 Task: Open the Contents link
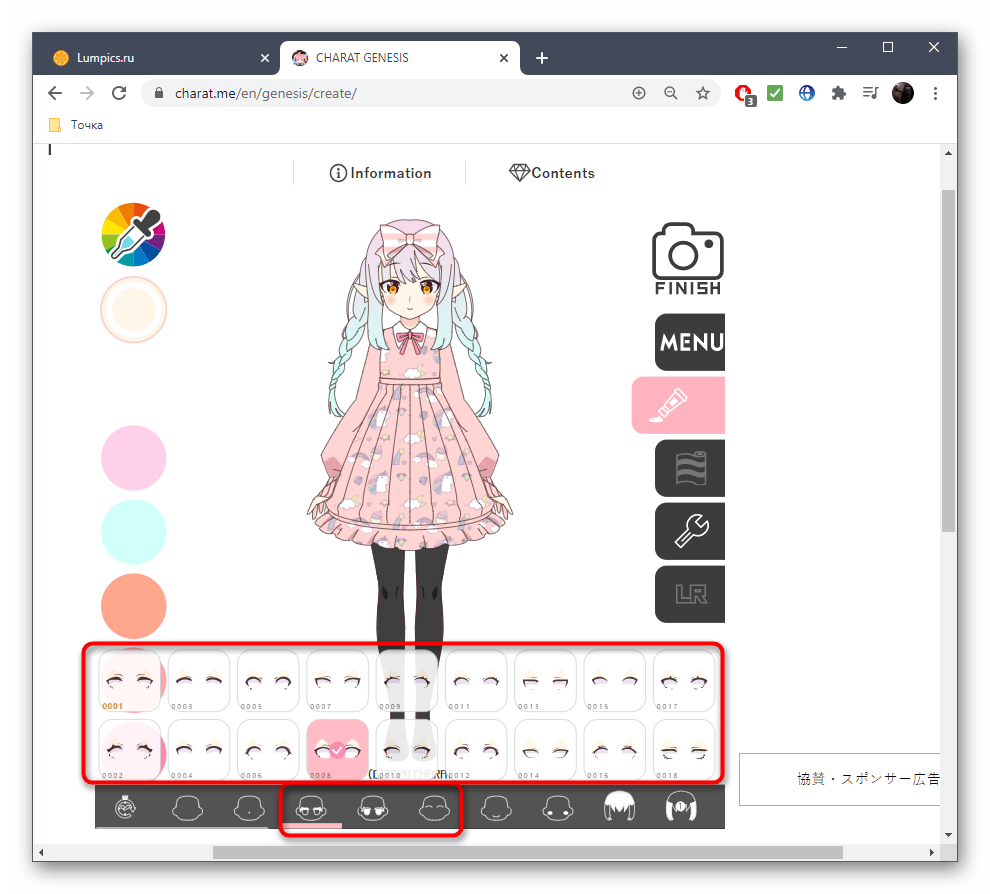(x=552, y=173)
